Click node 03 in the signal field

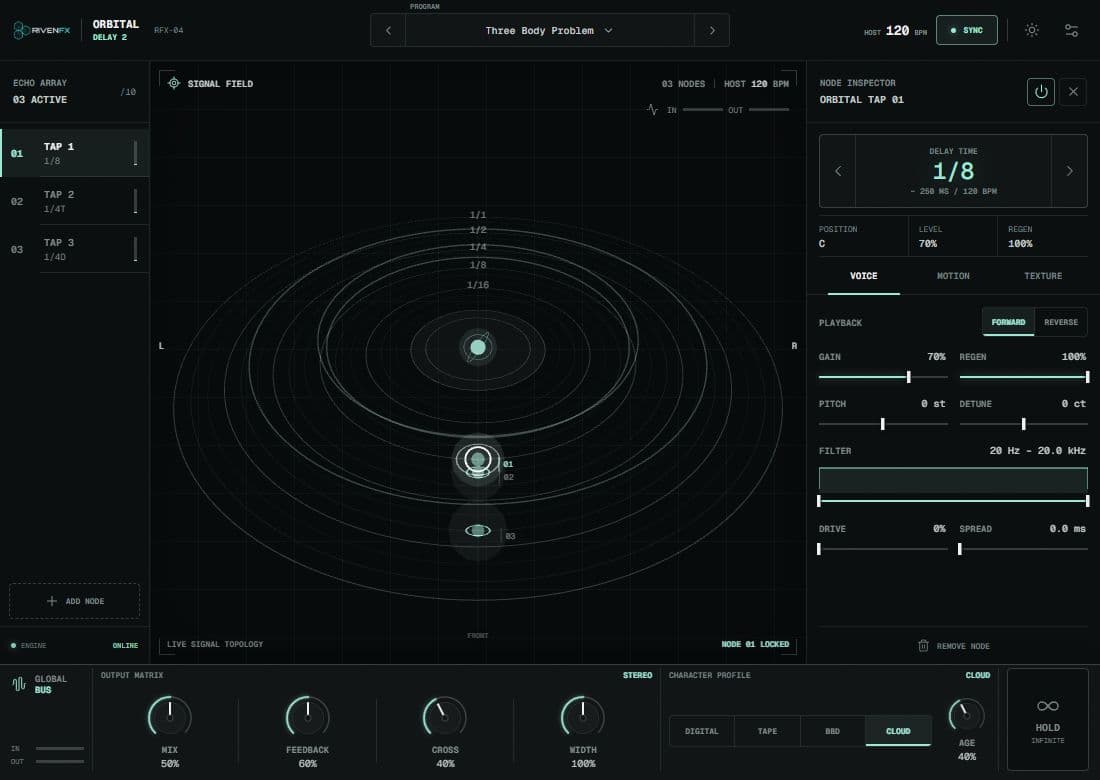pos(478,530)
